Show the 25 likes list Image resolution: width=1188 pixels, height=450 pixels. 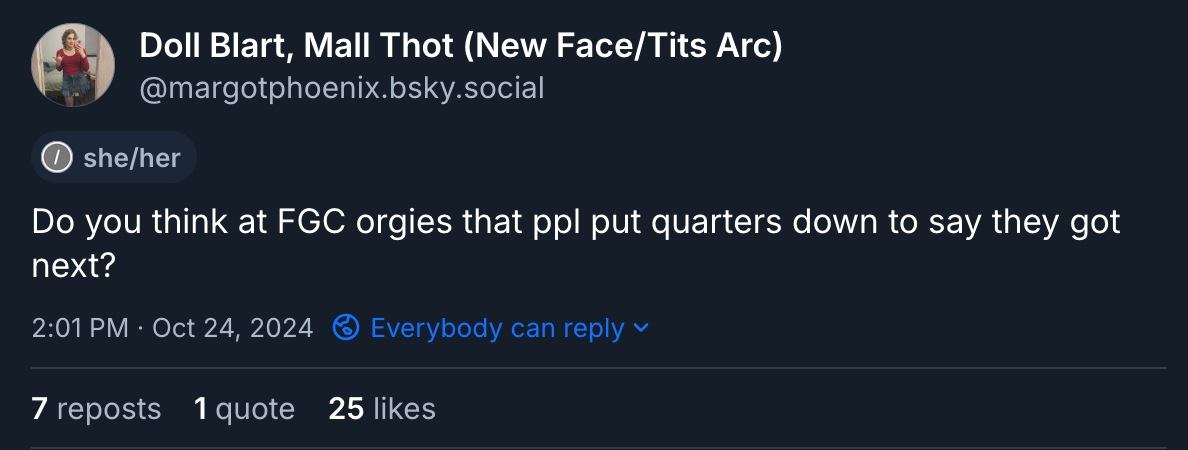coord(382,408)
